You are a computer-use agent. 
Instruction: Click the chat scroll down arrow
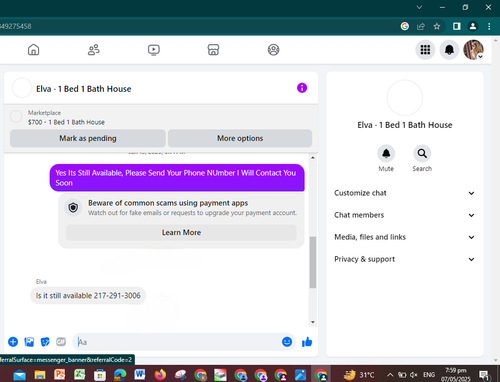click(x=313, y=322)
